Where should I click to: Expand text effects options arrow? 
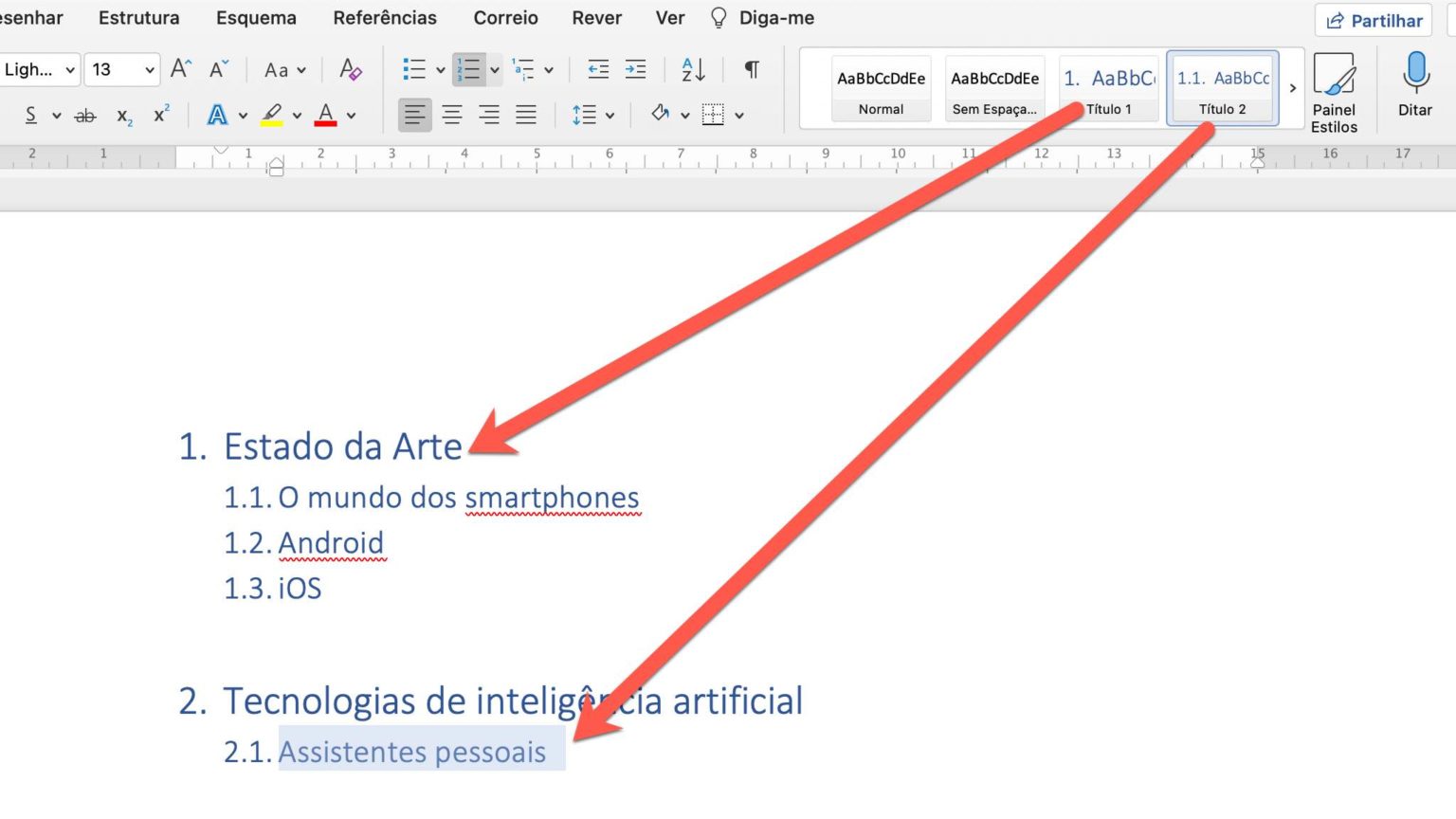243,116
